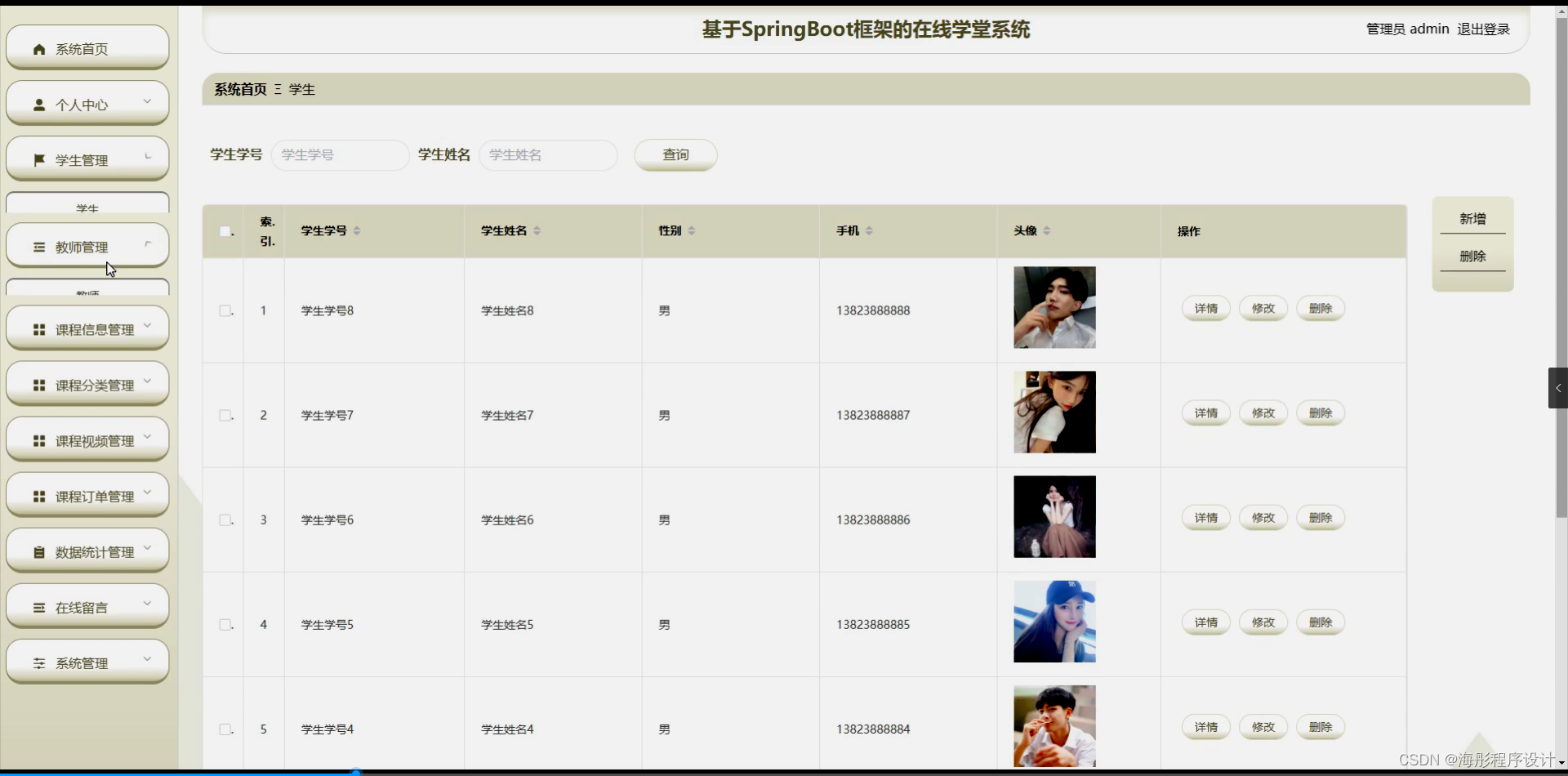
Task: Click the 课程视频管理 sidebar icon
Action: [38, 440]
